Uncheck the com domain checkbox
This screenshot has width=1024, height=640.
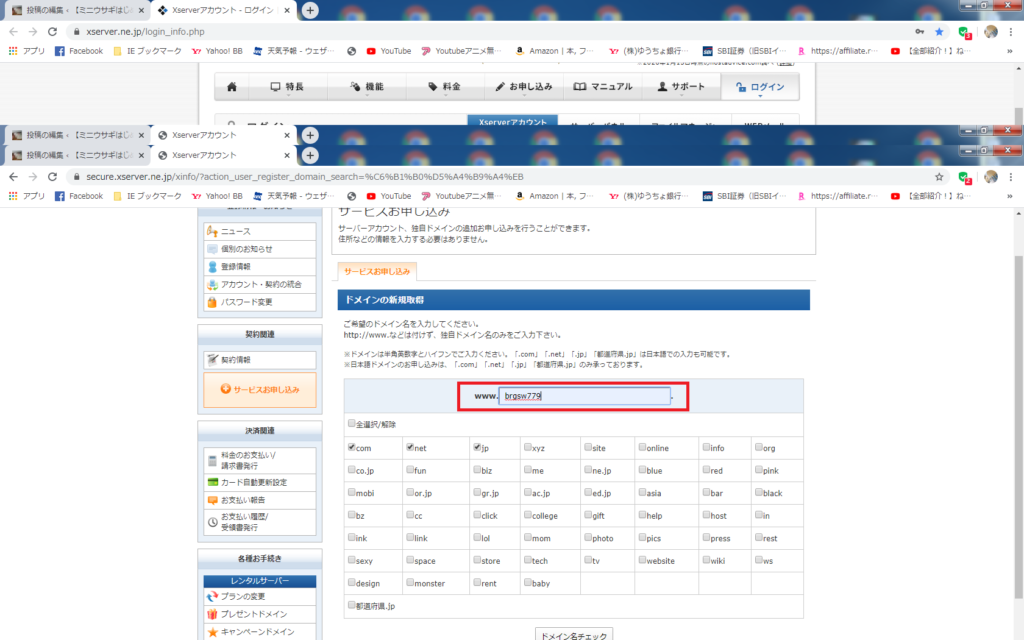tap(352, 448)
